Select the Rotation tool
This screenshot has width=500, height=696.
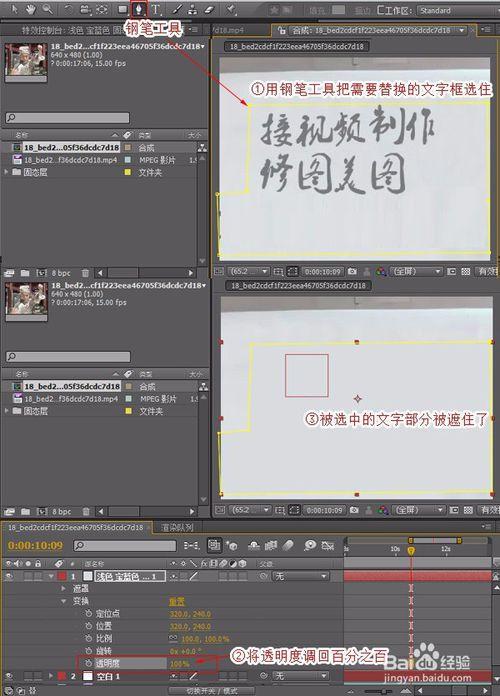[67, 9]
